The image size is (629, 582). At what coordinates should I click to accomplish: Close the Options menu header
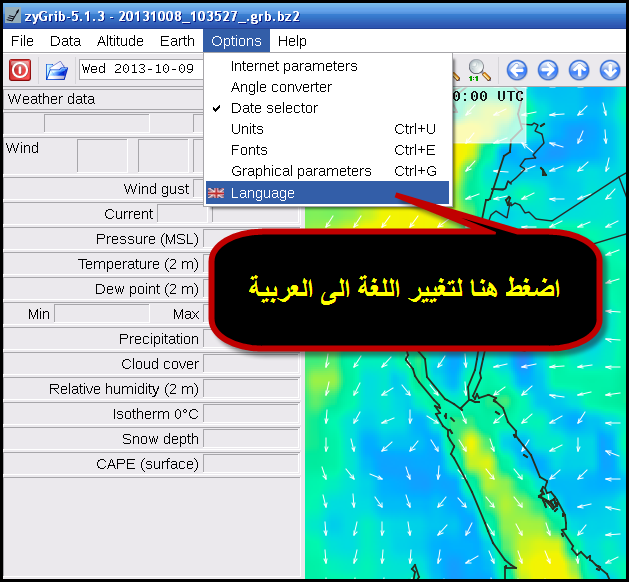click(236, 41)
